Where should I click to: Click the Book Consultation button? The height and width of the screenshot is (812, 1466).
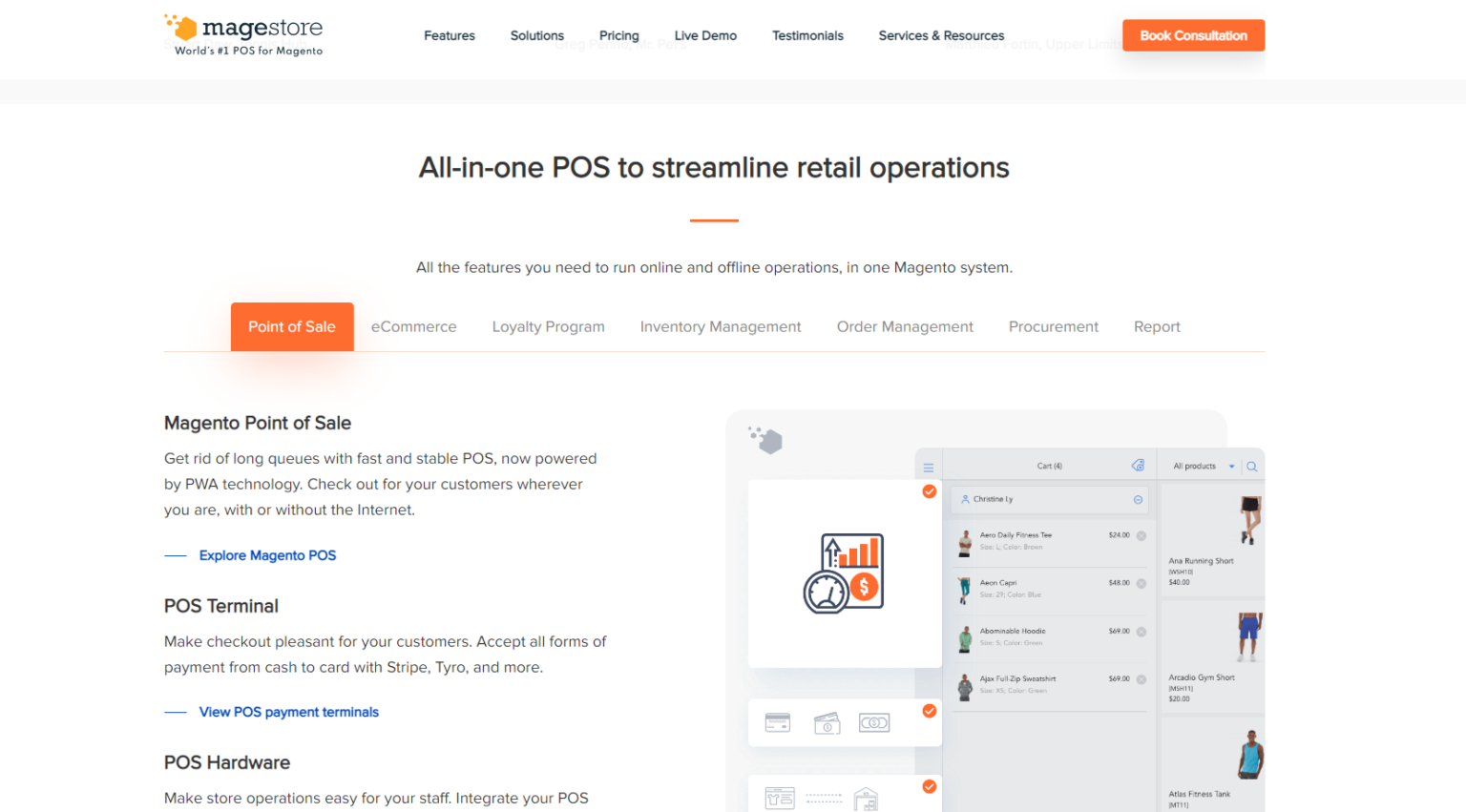pos(1193,35)
